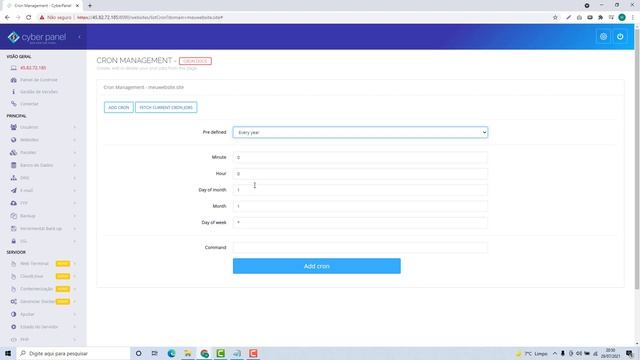
Task: Click the SSL padlock icon
Action: pyautogui.click(x=13, y=241)
